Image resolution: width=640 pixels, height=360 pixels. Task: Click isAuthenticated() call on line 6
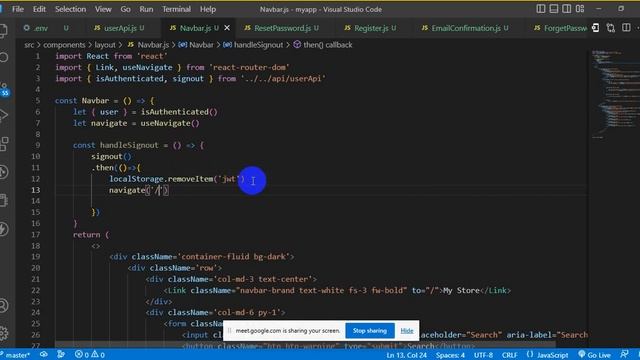[x=179, y=112]
